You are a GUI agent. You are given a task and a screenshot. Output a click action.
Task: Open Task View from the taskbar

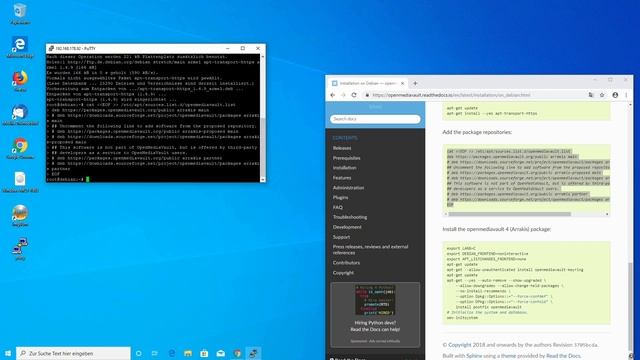click(155, 353)
